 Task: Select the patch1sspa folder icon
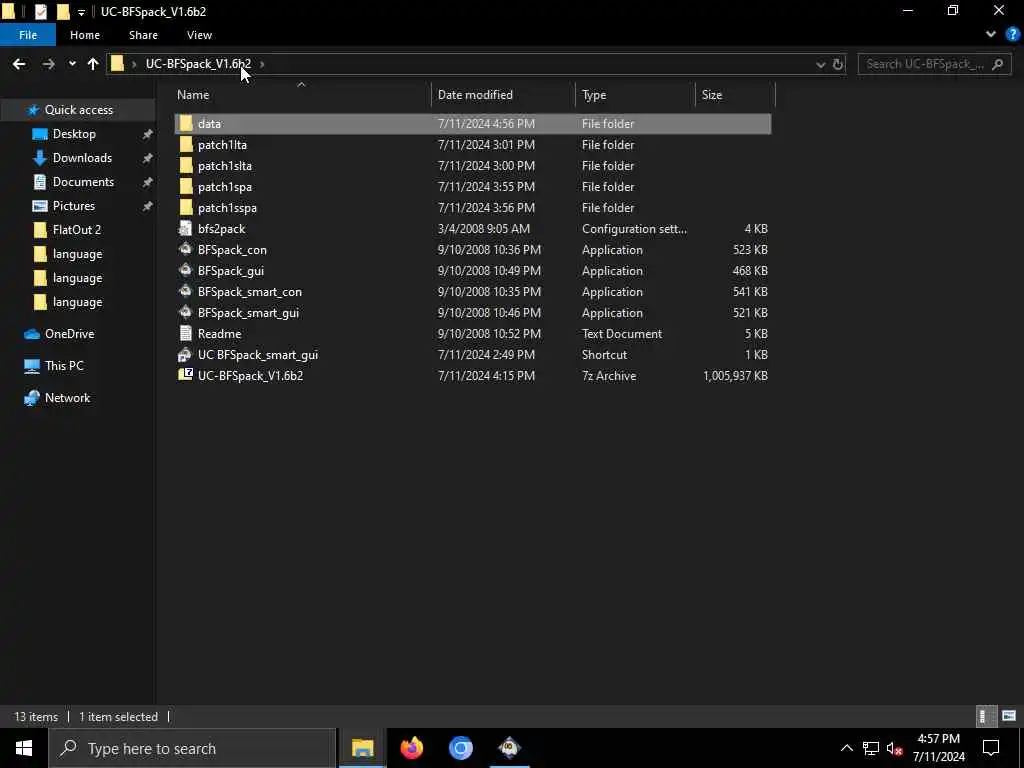(186, 207)
